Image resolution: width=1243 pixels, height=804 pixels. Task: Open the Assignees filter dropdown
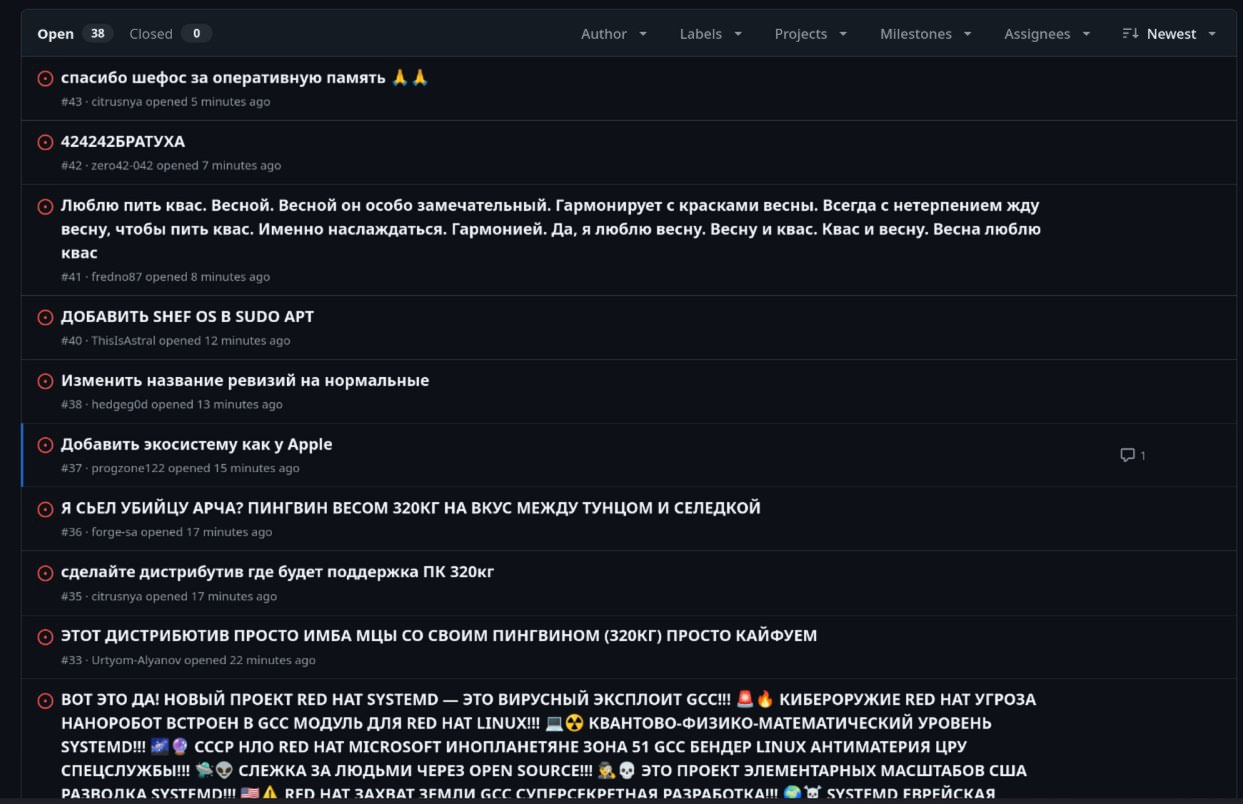click(1046, 34)
